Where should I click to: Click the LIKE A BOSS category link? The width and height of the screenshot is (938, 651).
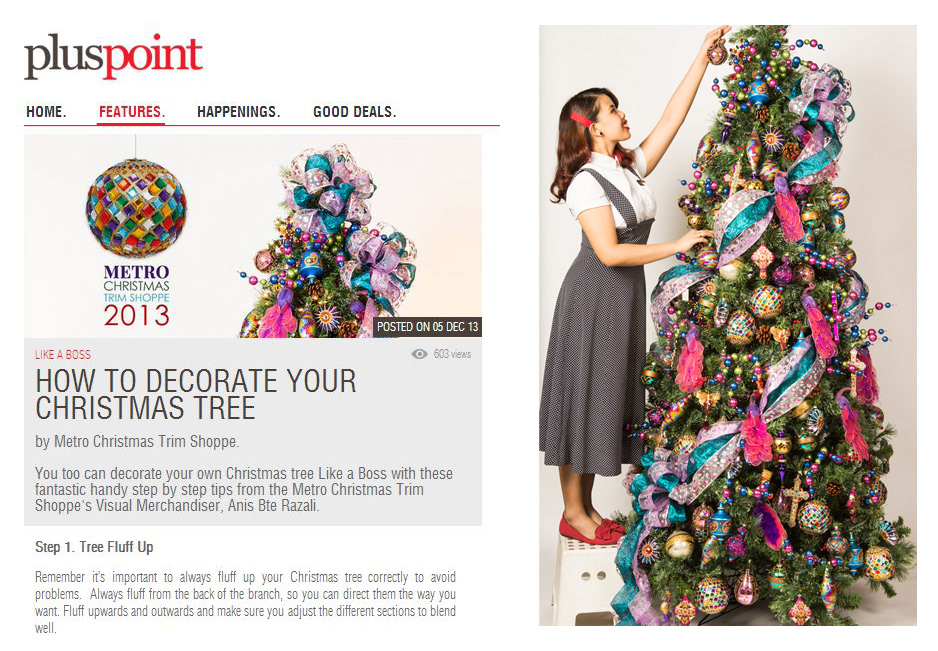pos(63,355)
